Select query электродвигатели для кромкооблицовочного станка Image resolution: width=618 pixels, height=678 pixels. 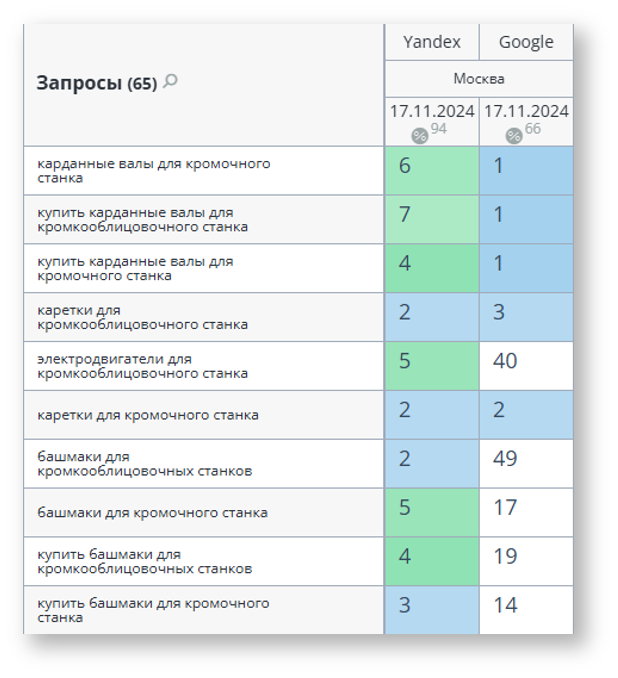coord(142,366)
